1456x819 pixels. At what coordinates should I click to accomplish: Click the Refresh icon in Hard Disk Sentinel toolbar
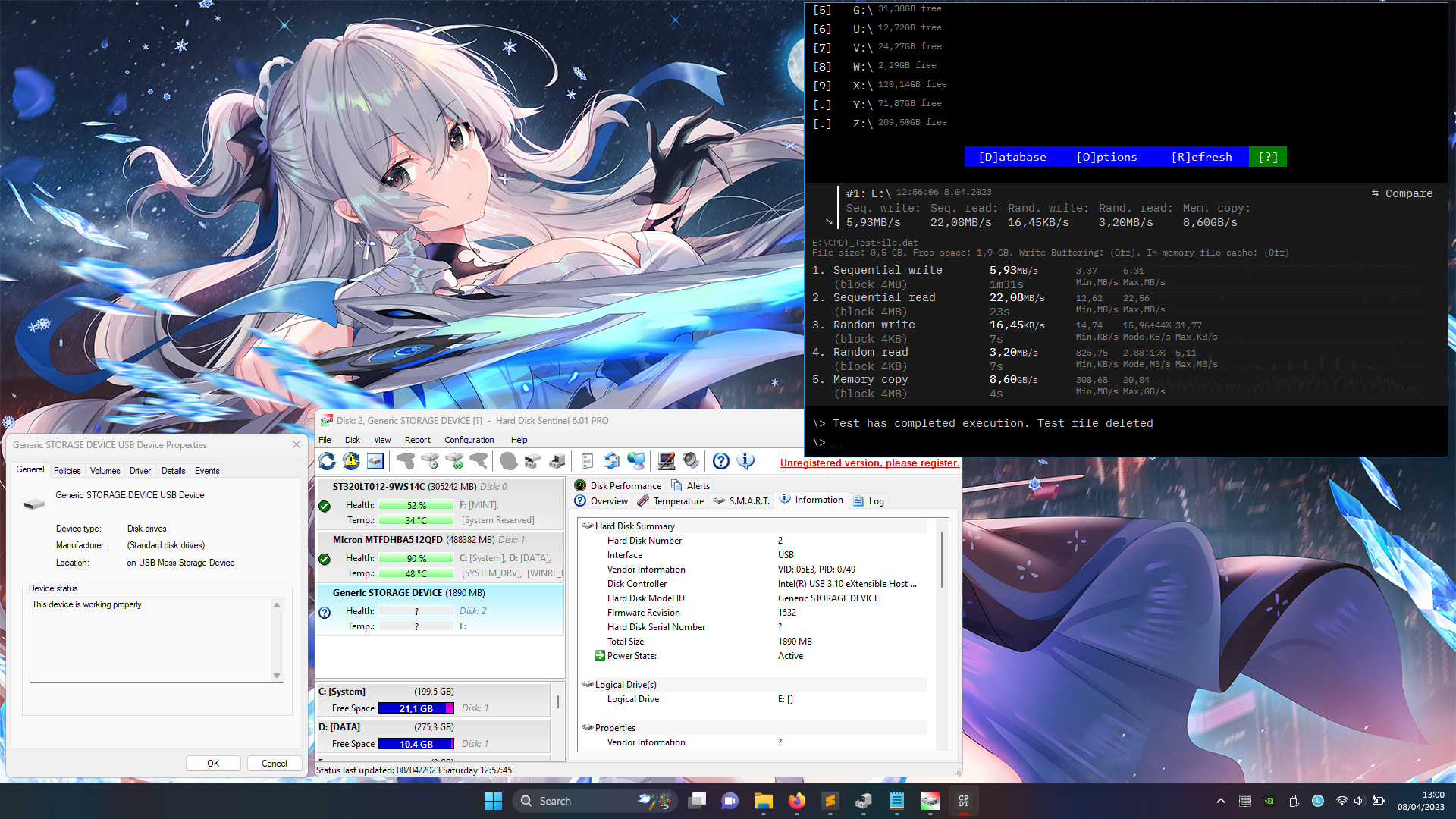coord(327,461)
